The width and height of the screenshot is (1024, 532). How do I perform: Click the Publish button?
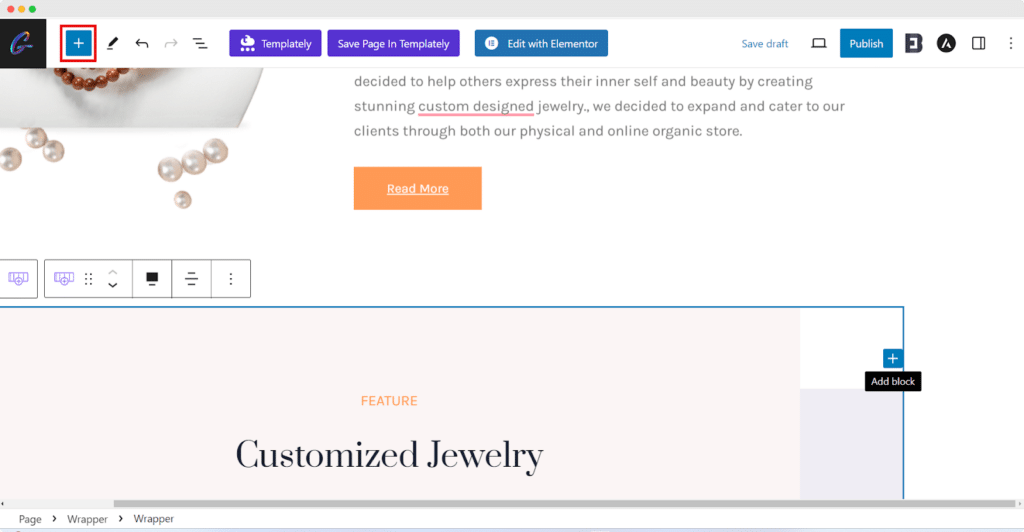(x=866, y=44)
